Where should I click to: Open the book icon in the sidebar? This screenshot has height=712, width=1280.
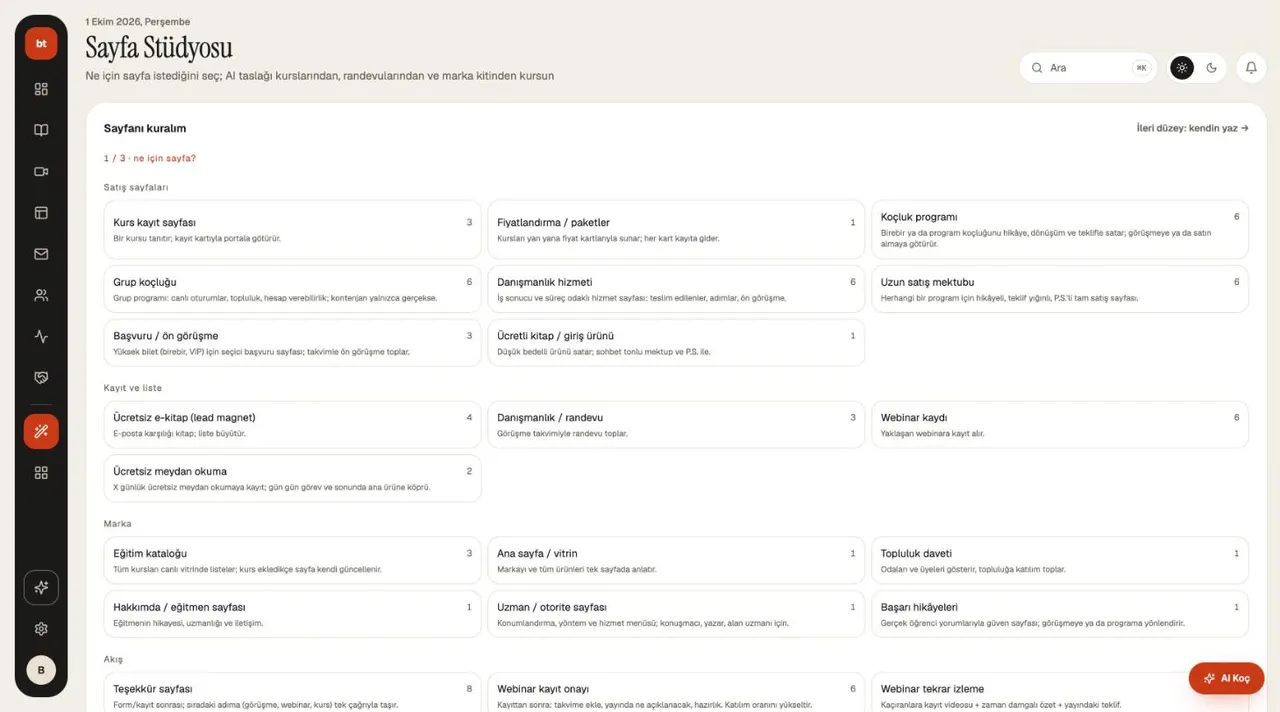[x=41, y=130]
